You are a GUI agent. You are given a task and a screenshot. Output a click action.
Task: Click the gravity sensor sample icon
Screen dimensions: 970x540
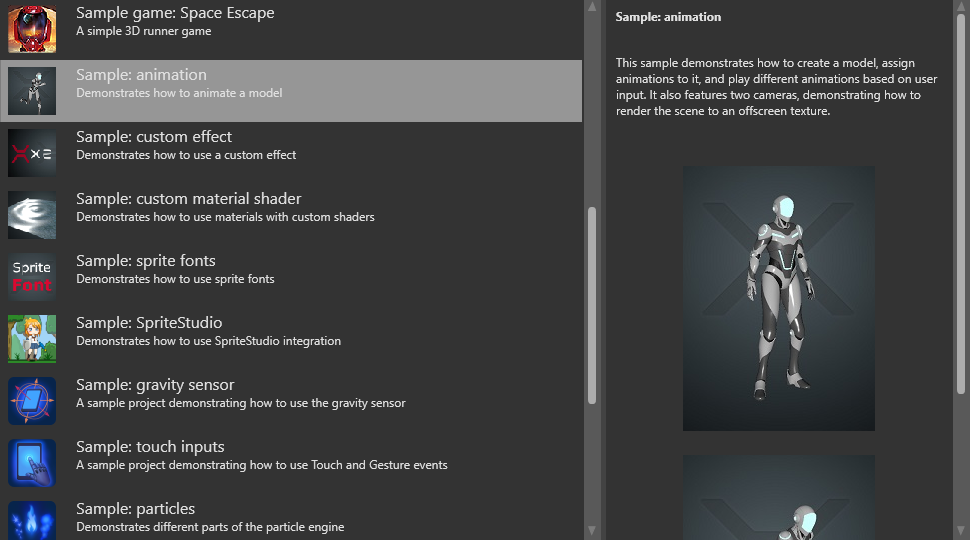tap(32, 401)
